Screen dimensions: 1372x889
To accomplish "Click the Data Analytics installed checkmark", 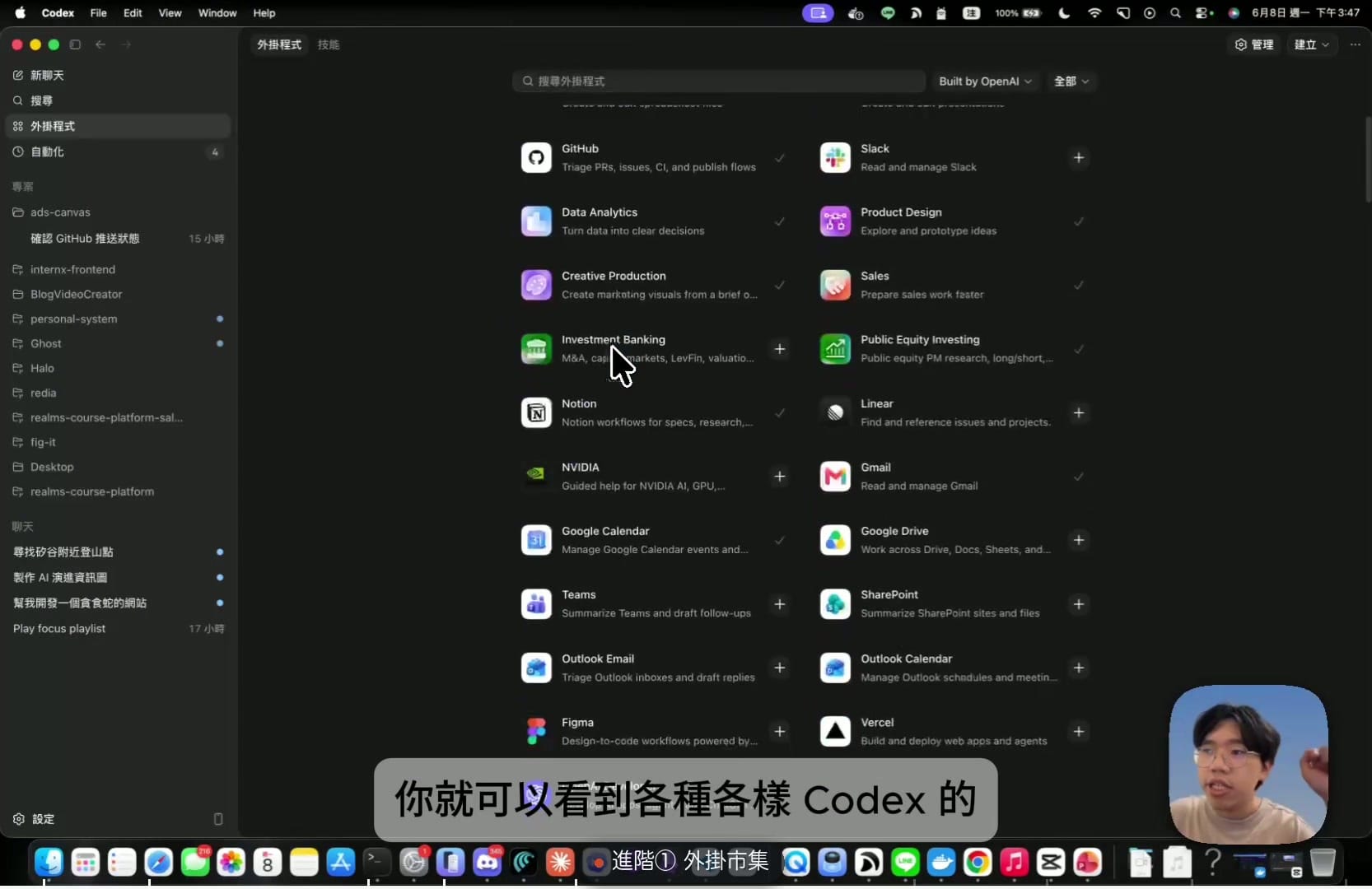I will [x=780, y=221].
